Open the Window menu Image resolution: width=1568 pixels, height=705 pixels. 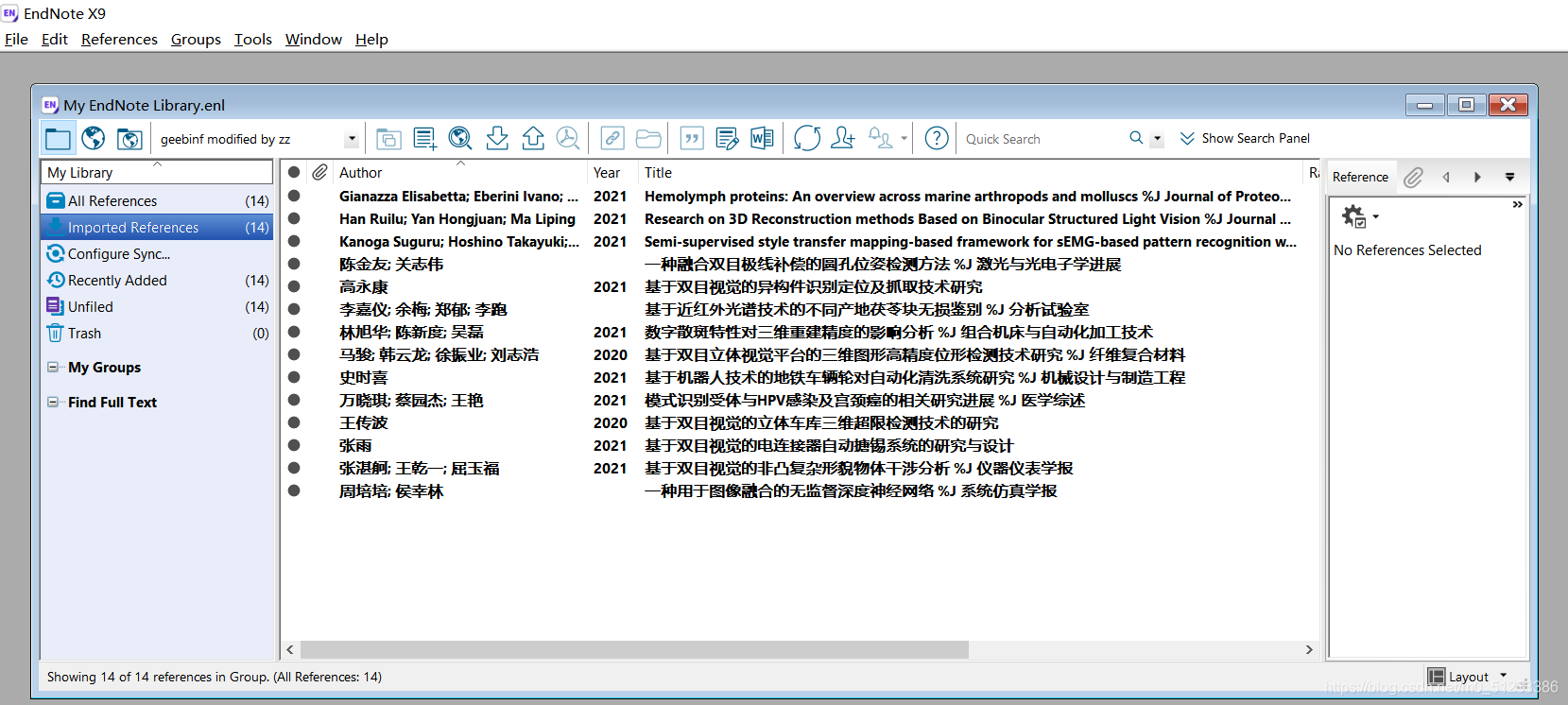pyautogui.click(x=314, y=39)
